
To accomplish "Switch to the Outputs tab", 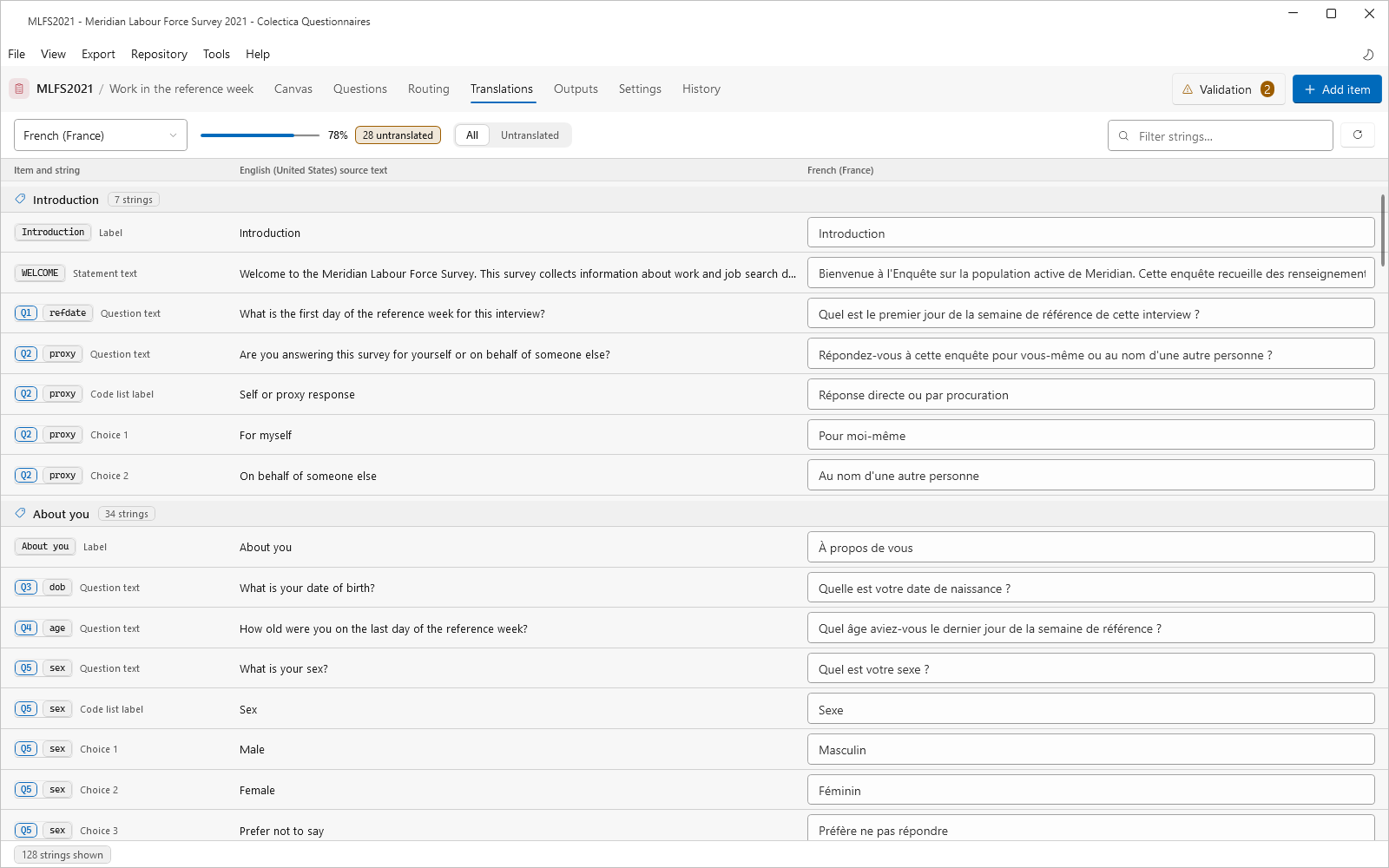I will 576,89.
